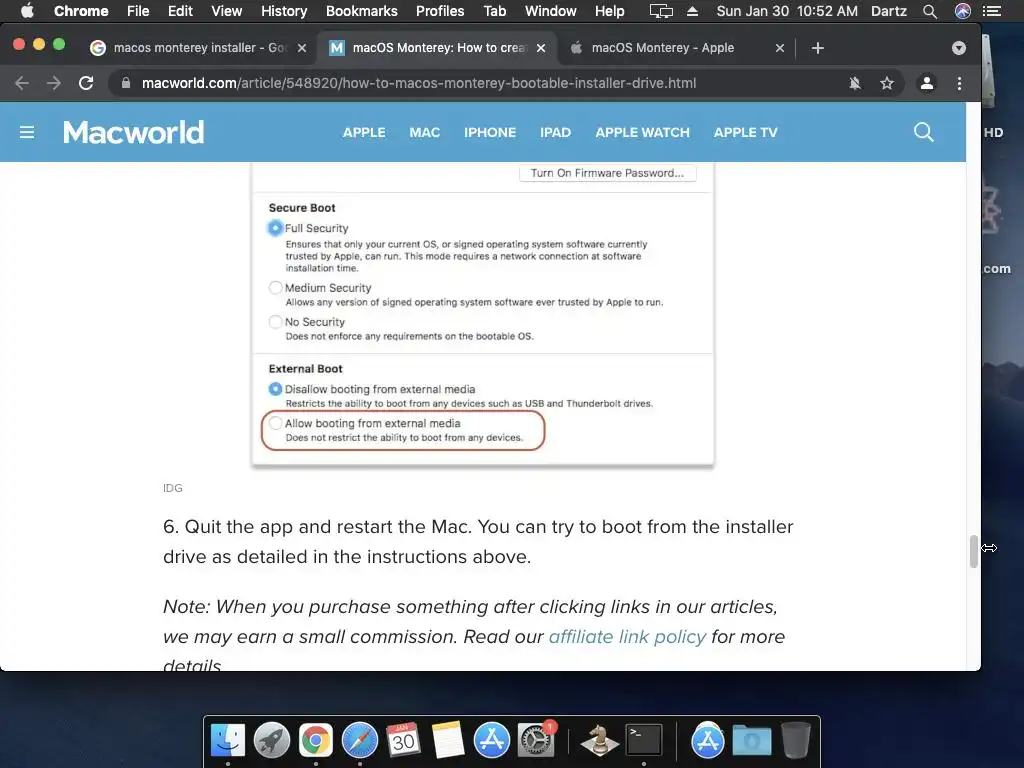Open the Macworld site search magnifier
This screenshot has height=768, width=1024.
(x=923, y=132)
